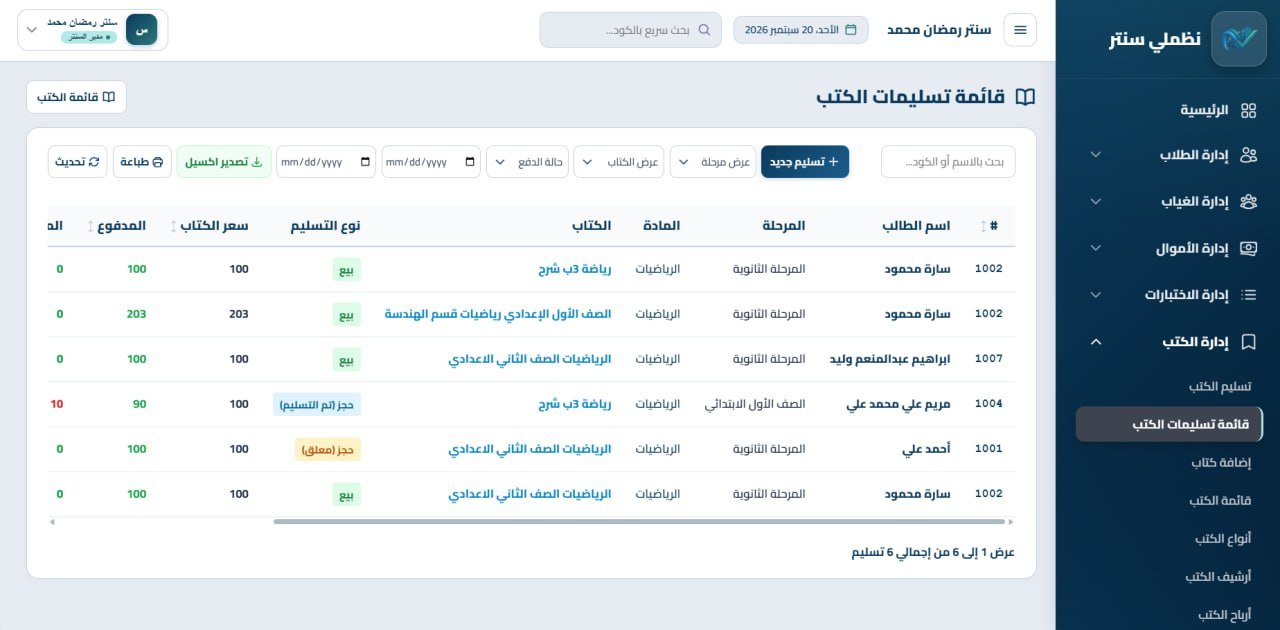Screen dimensions: 1280x630
Task: Open رياضة 3ب شرح link in مريم row
Action: (574, 404)
